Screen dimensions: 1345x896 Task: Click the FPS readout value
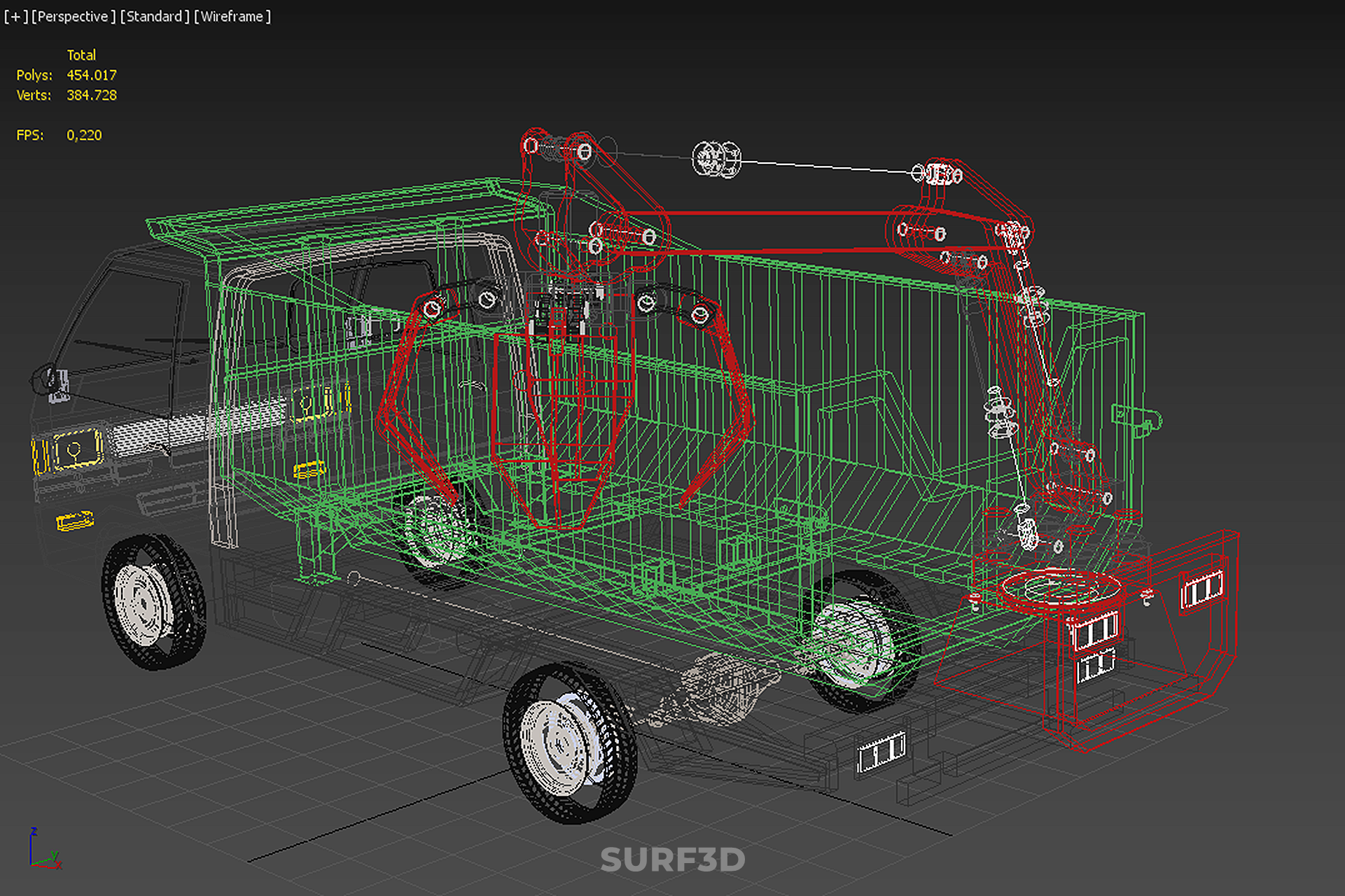84,135
